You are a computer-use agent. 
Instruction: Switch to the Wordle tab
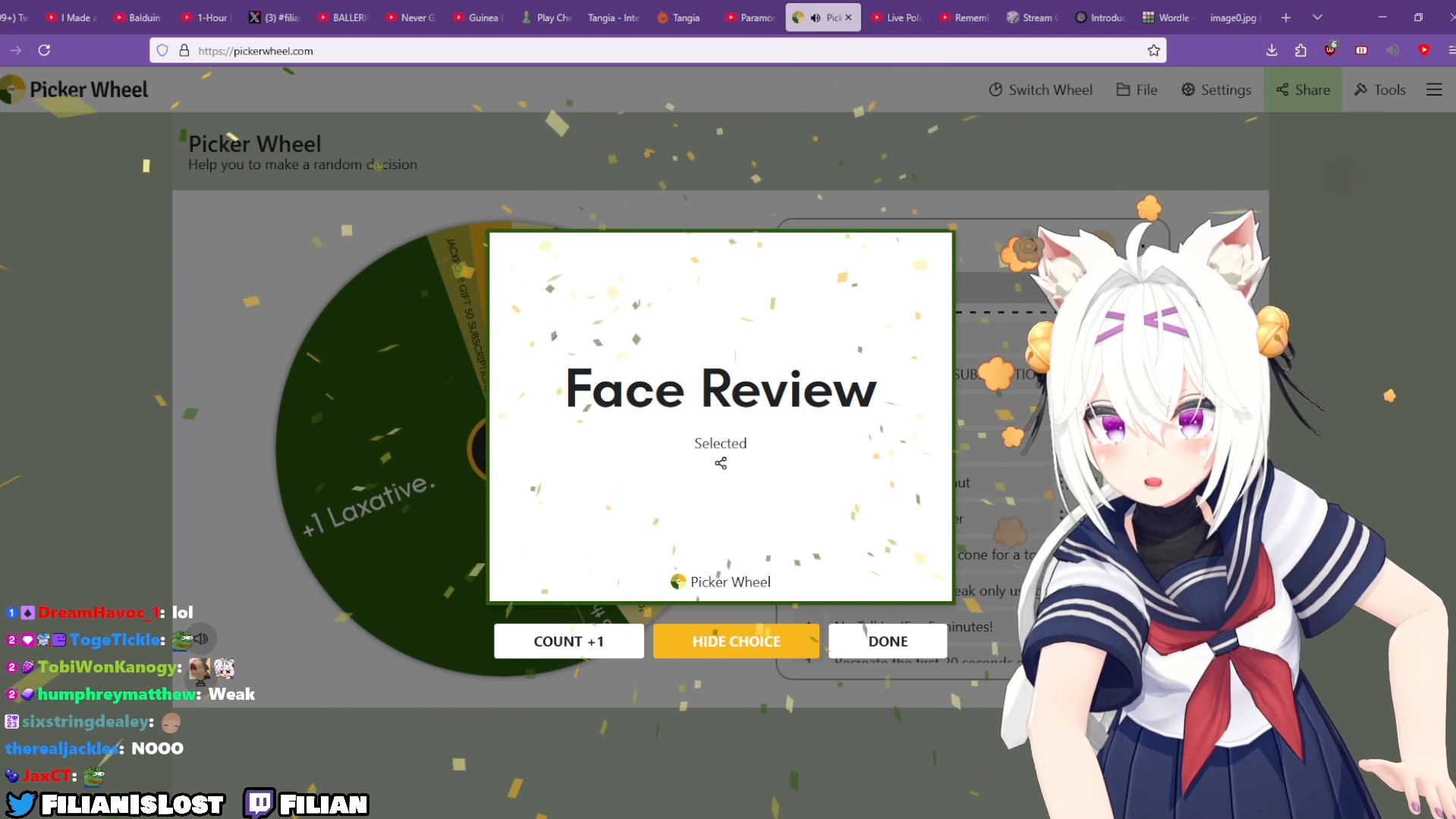(1168, 17)
